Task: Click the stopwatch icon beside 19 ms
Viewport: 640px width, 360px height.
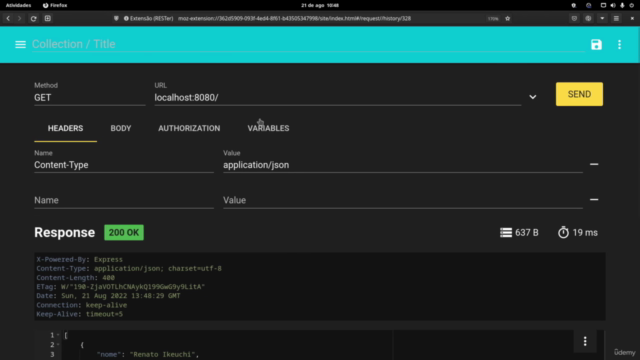Action: coord(563,232)
